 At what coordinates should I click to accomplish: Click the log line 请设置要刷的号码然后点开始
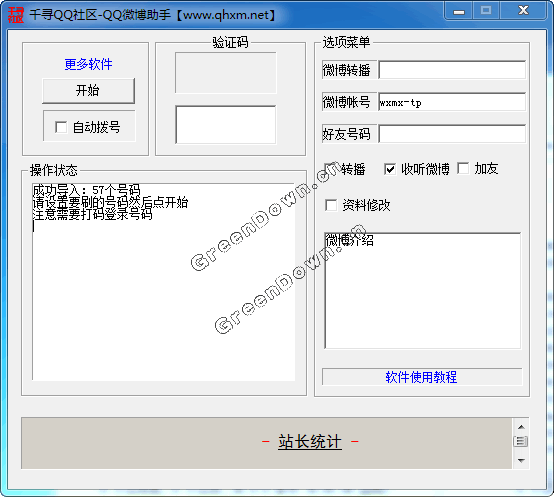pos(110,202)
